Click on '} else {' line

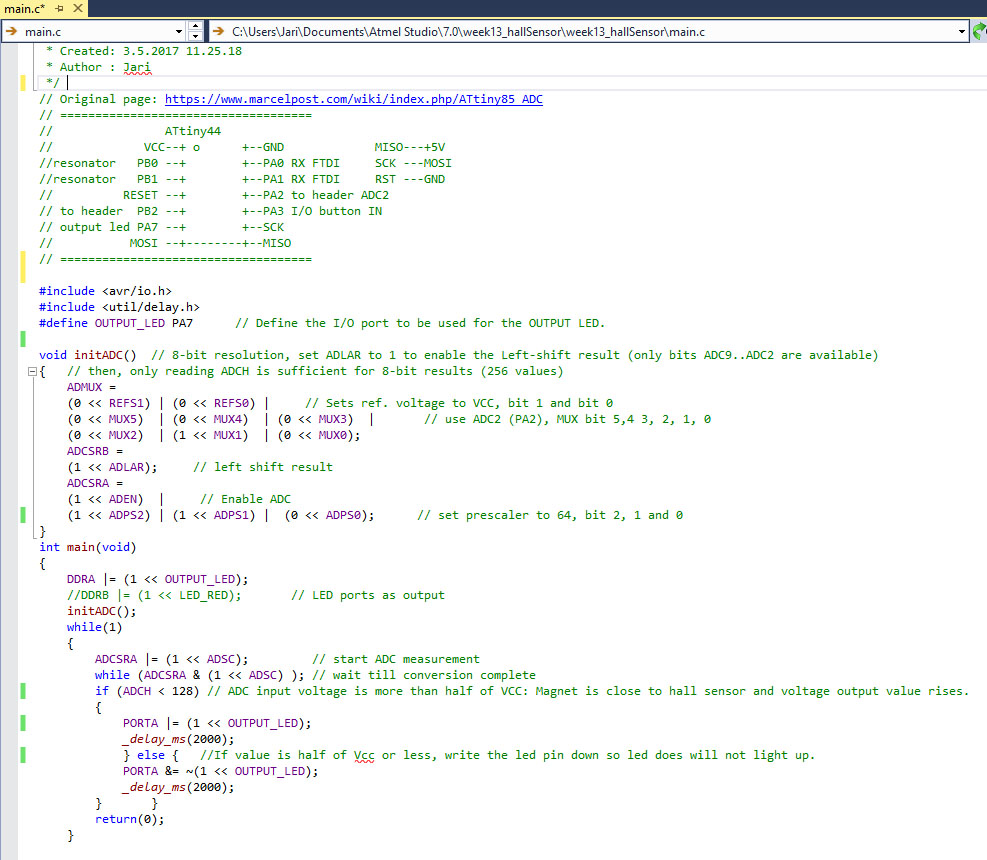(x=150, y=755)
